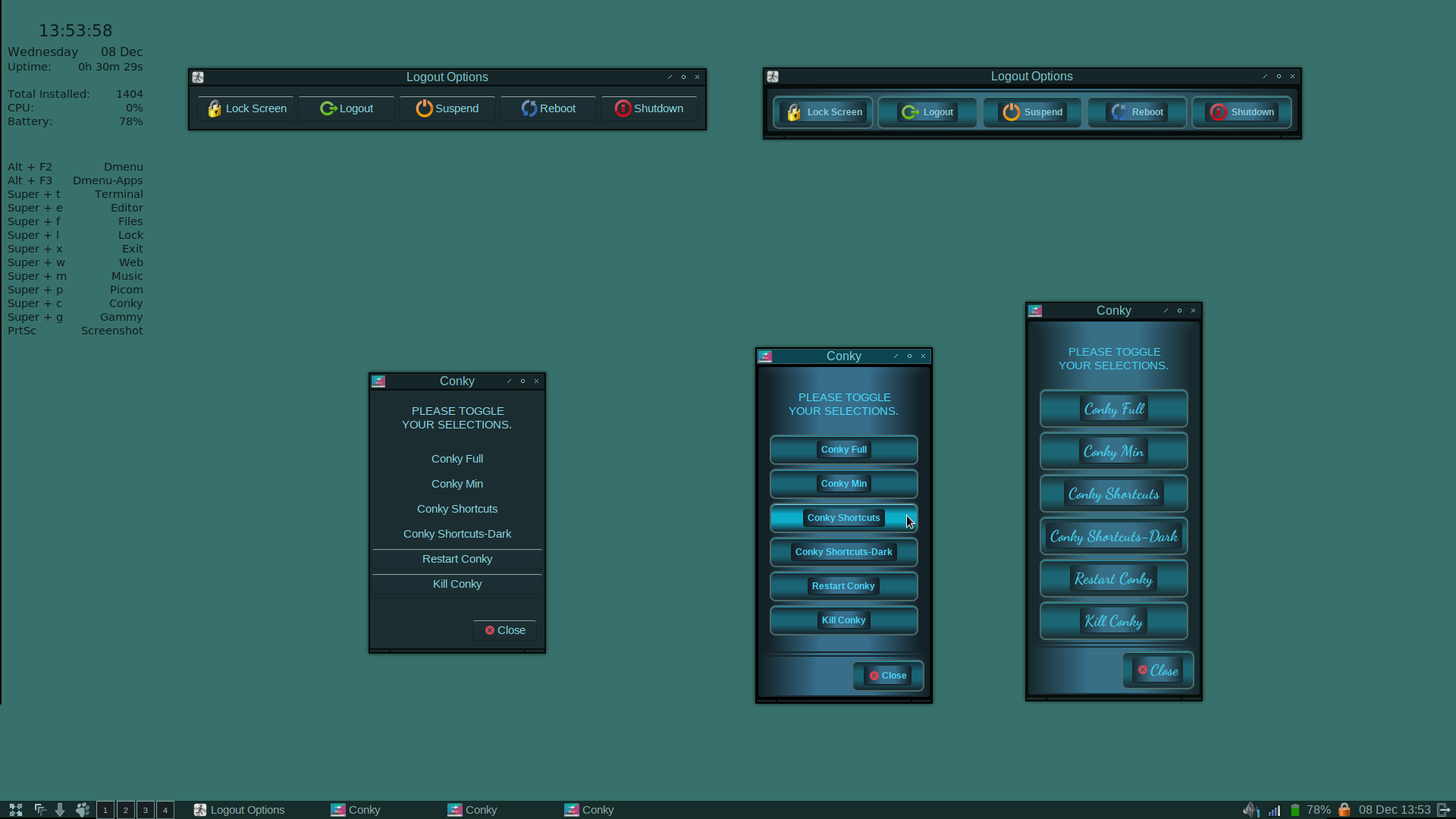The width and height of the screenshot is (1456, 819).
Task: Click the network signal strength icon
Action: 1275,810
